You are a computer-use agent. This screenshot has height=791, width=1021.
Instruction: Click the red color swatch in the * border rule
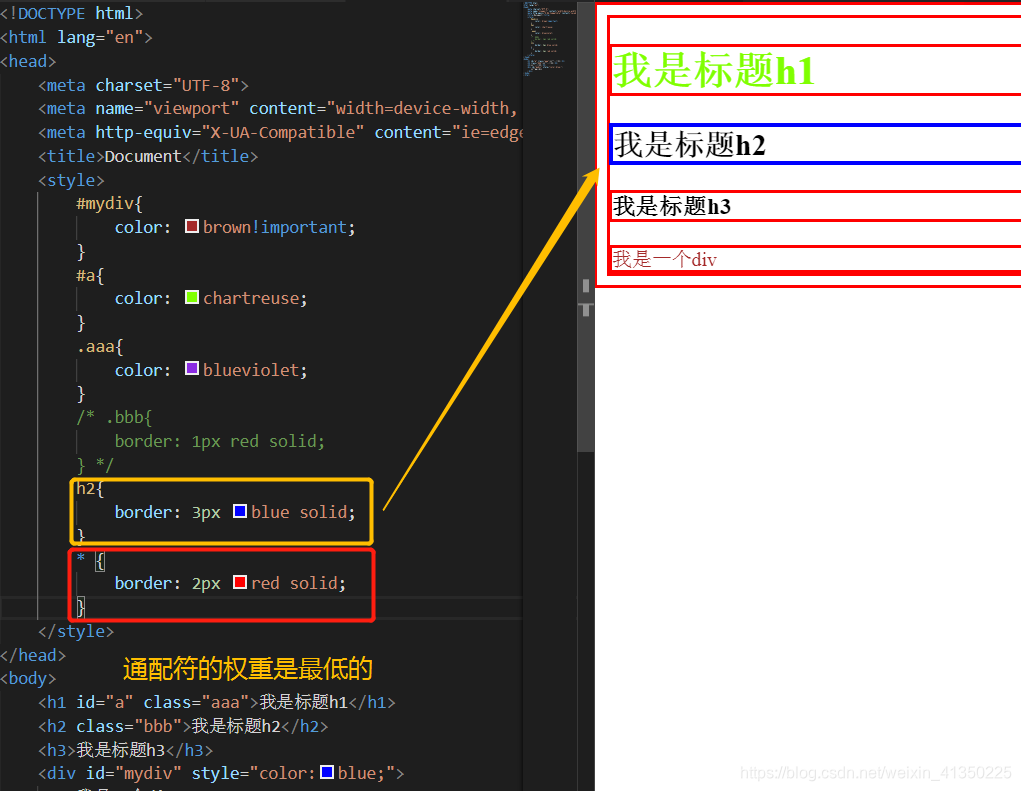[x=240, y=582]
